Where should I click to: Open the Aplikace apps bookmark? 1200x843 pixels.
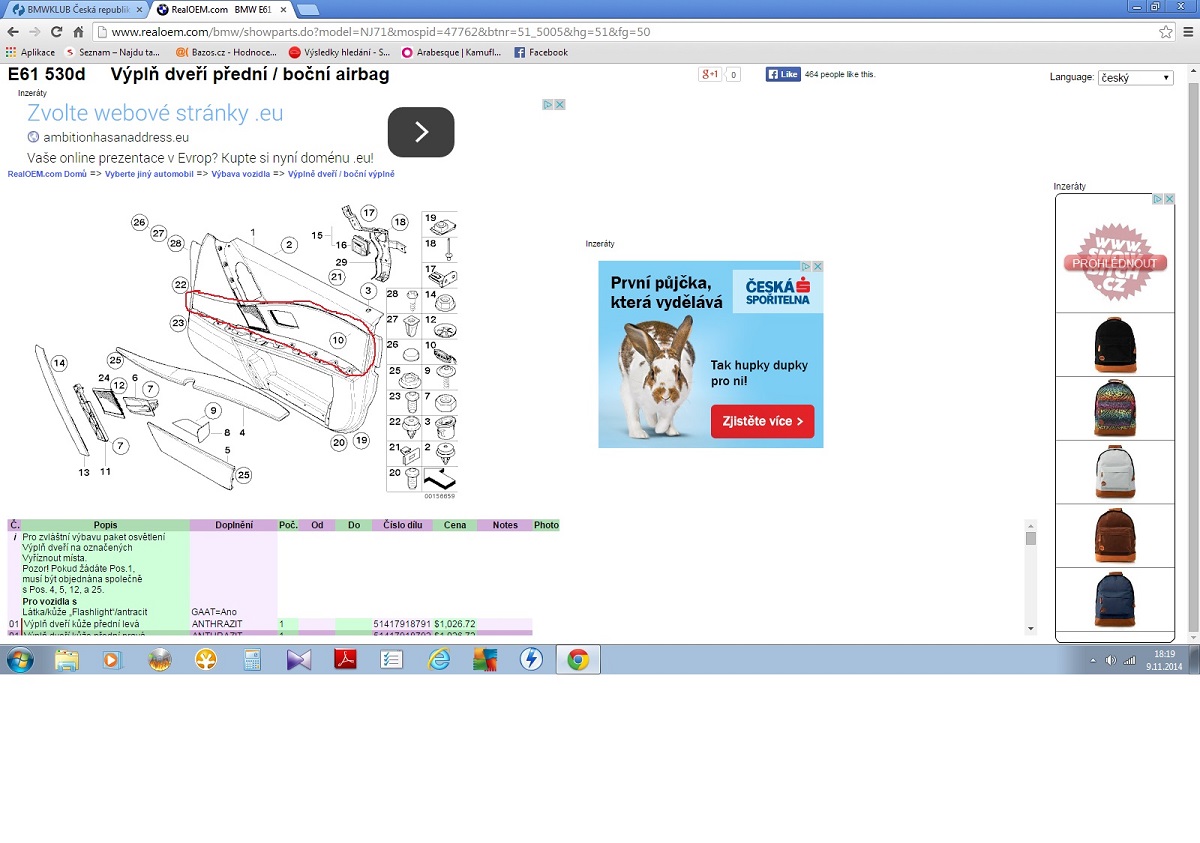30,52
